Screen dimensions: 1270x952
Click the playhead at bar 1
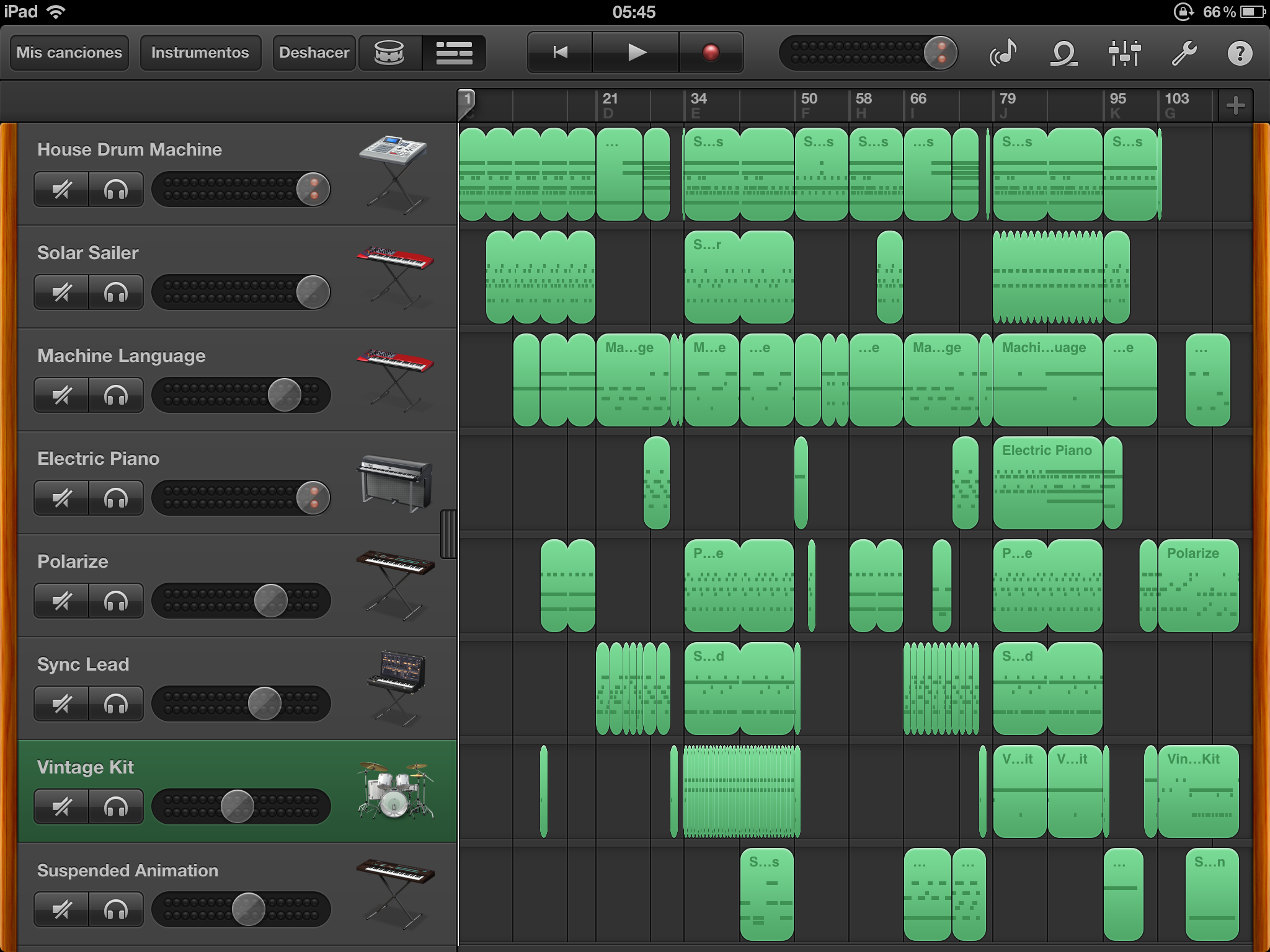point(467,104)
